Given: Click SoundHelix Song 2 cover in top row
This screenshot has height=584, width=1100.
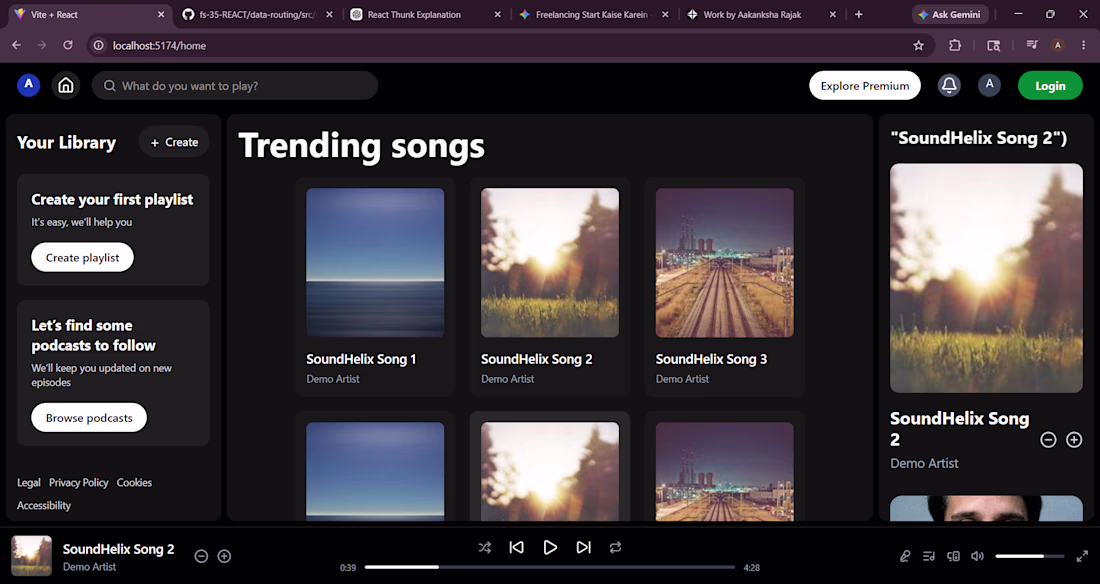Looking at the screenshot, I should point(550,263).
